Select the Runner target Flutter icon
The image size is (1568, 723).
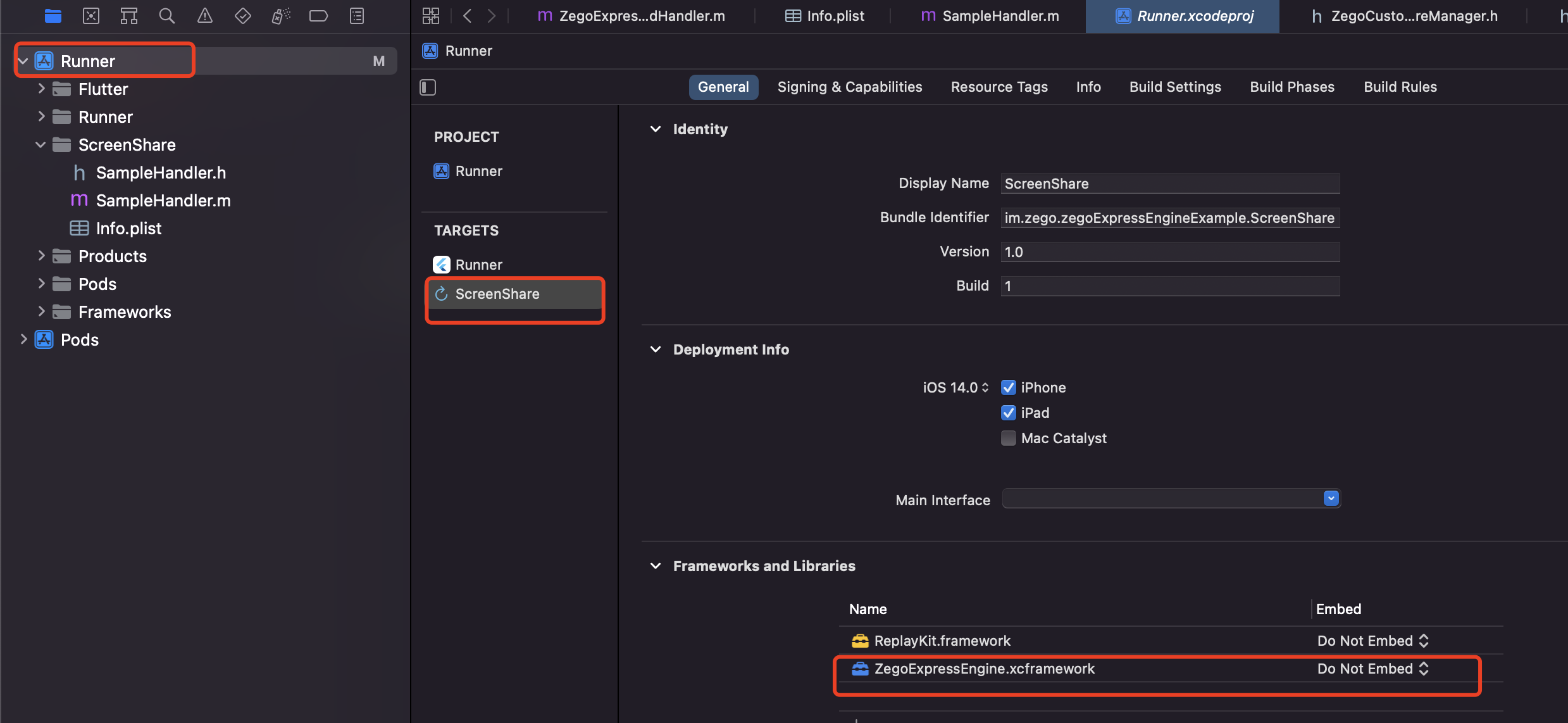click(441, 265)
